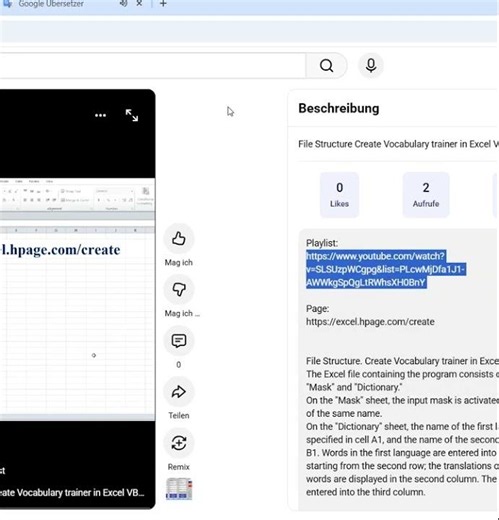Click the 'Playlist:' label in description
The image size is (499, 520).
pos(322,243)
